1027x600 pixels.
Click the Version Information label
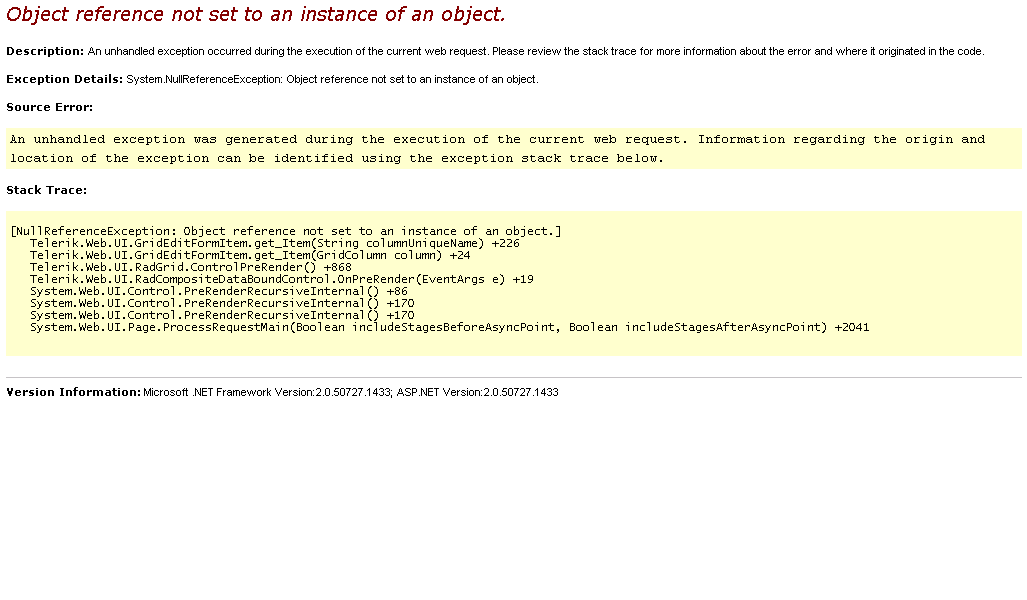pyautogui.click(x=73, y=392)
